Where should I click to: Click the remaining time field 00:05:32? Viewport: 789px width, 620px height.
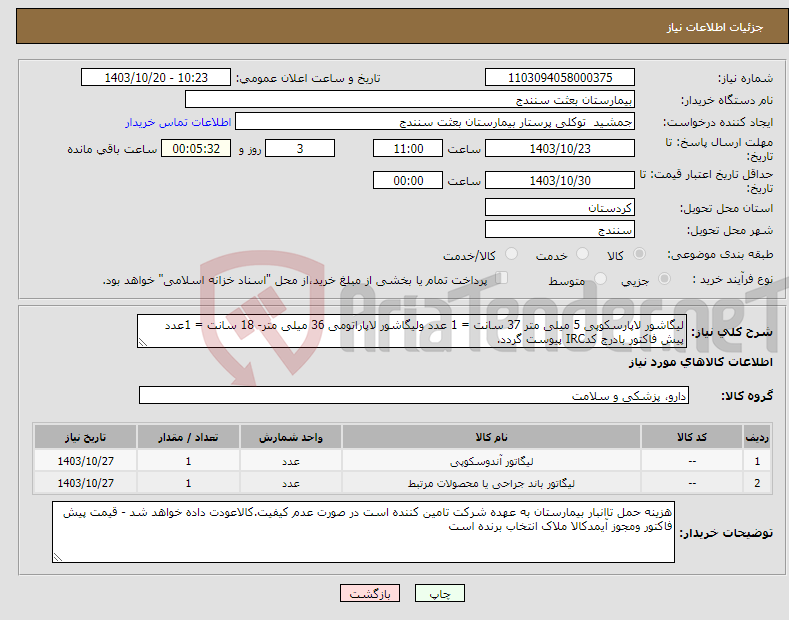click(x=196, y=148)
